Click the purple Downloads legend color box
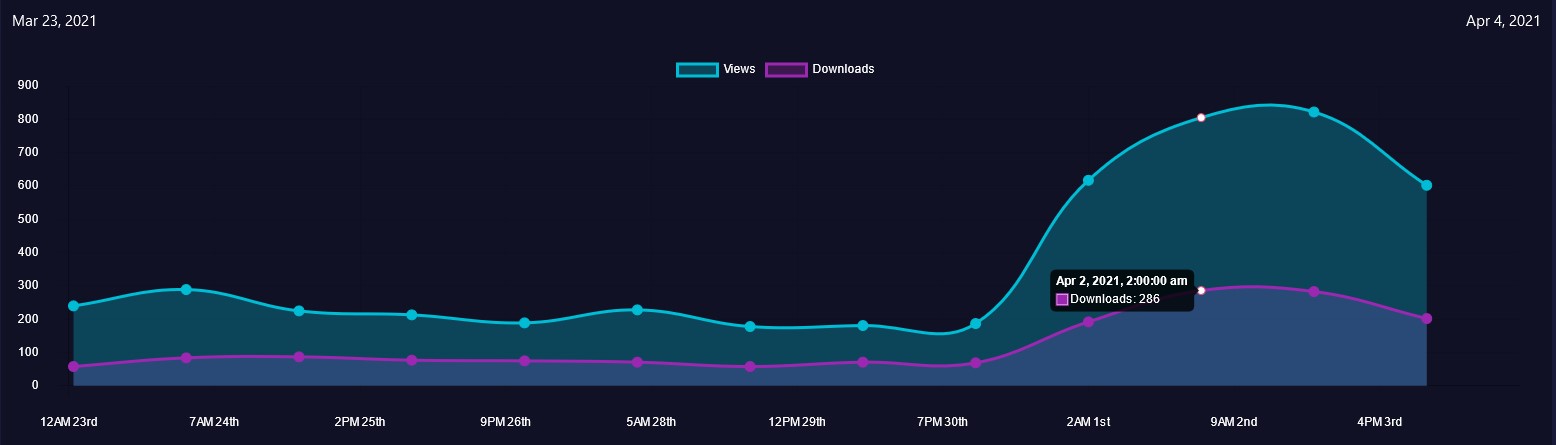 [x=786, y=69]
